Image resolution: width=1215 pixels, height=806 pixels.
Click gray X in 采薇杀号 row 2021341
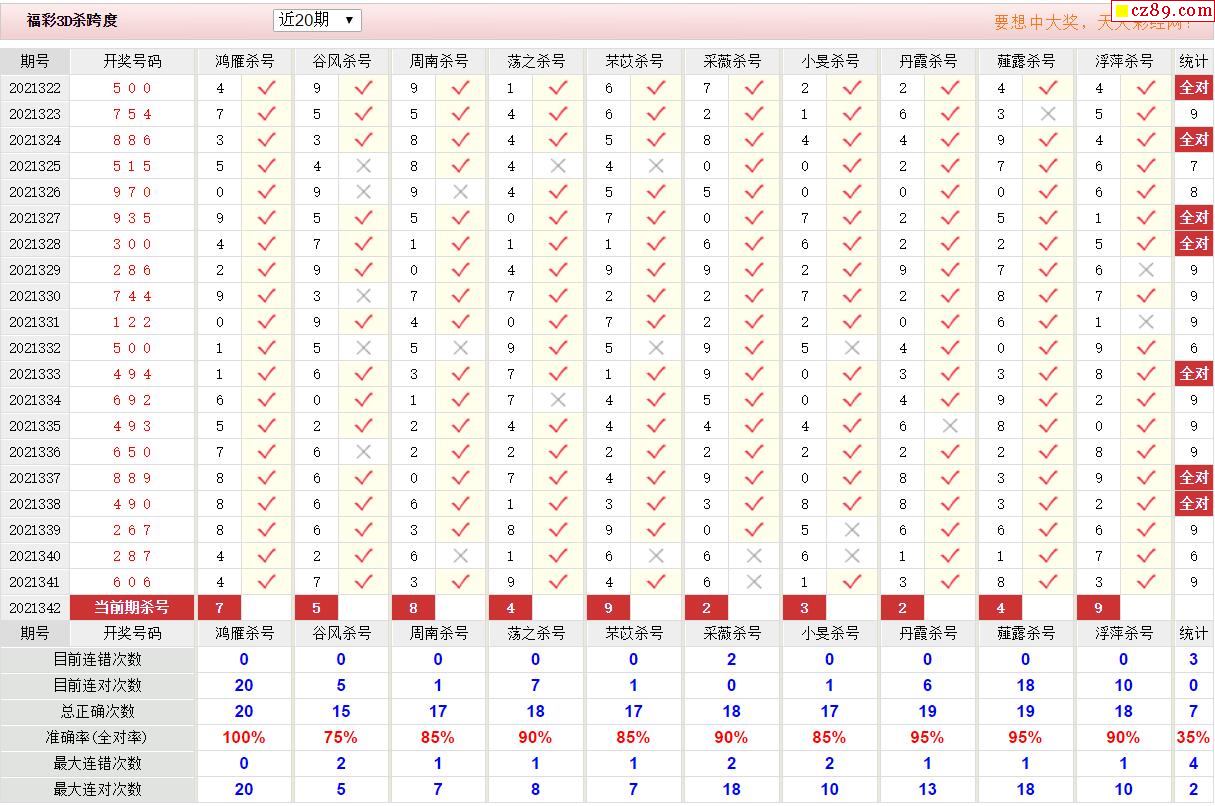pos(754,582)
